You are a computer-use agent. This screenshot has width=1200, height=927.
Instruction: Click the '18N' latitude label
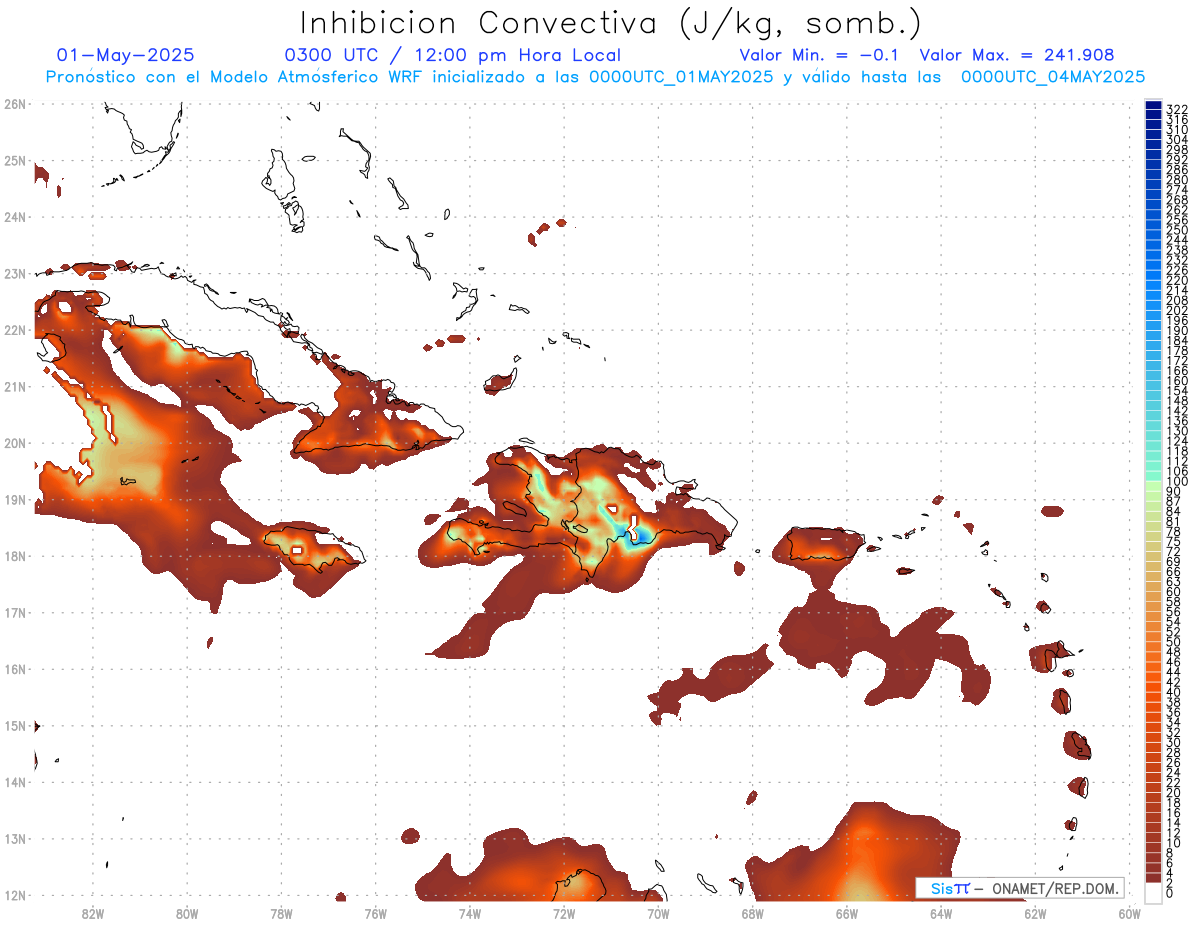(x=14, y=556)
